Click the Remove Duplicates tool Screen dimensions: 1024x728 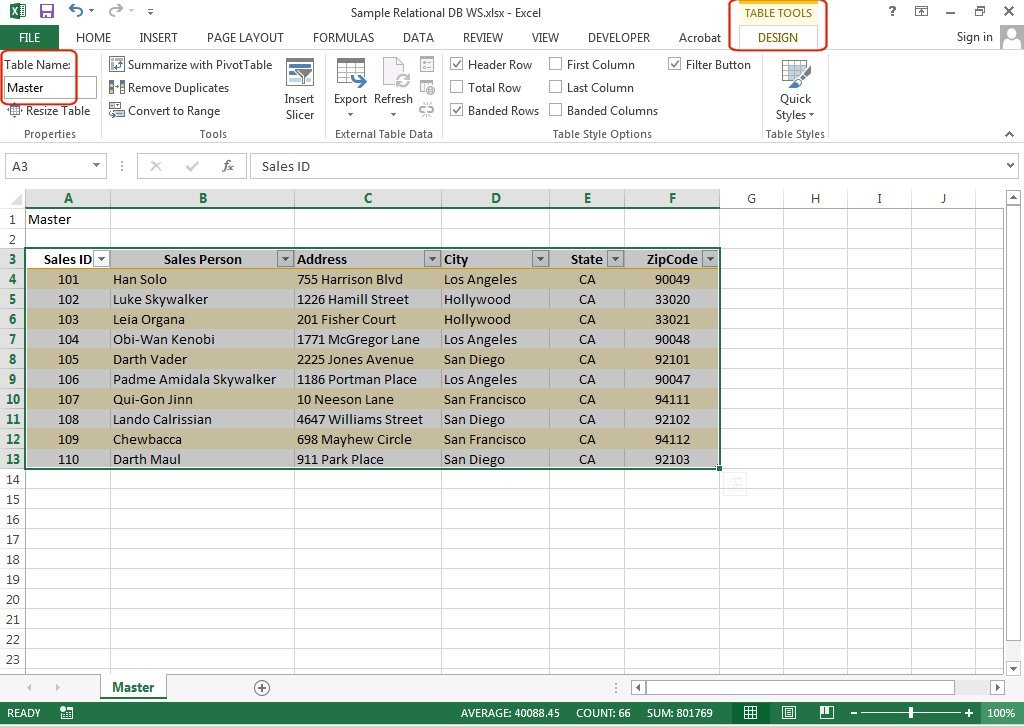coord(168,87)
